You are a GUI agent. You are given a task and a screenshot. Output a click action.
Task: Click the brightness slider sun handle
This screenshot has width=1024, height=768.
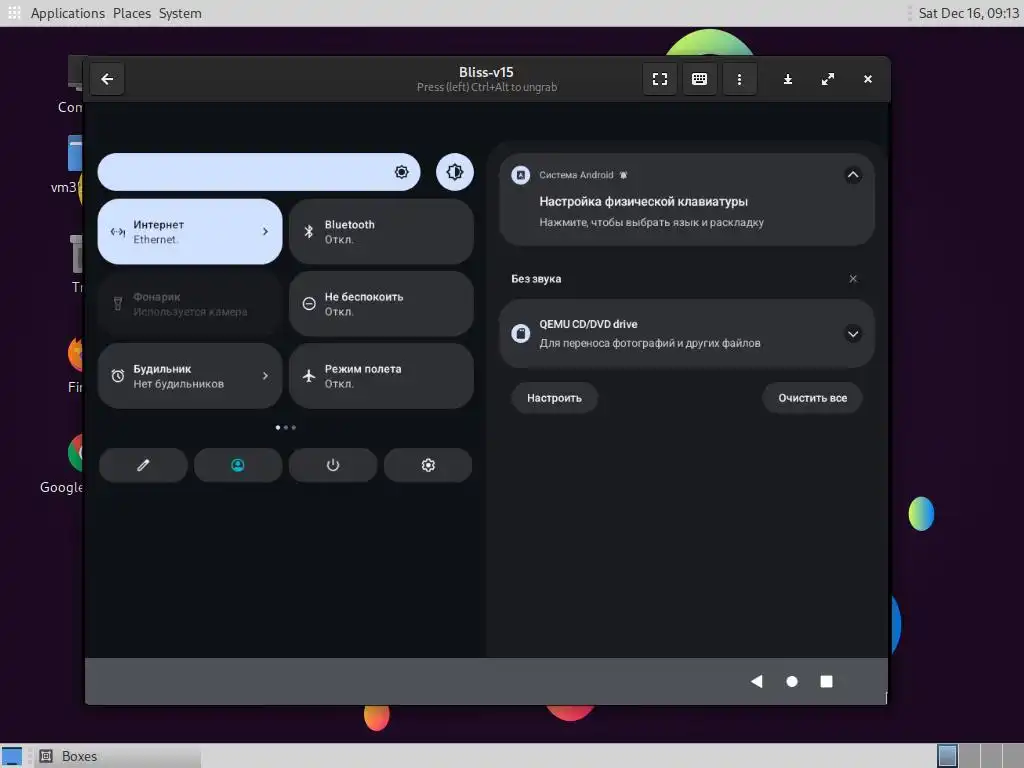pos(402,172)
